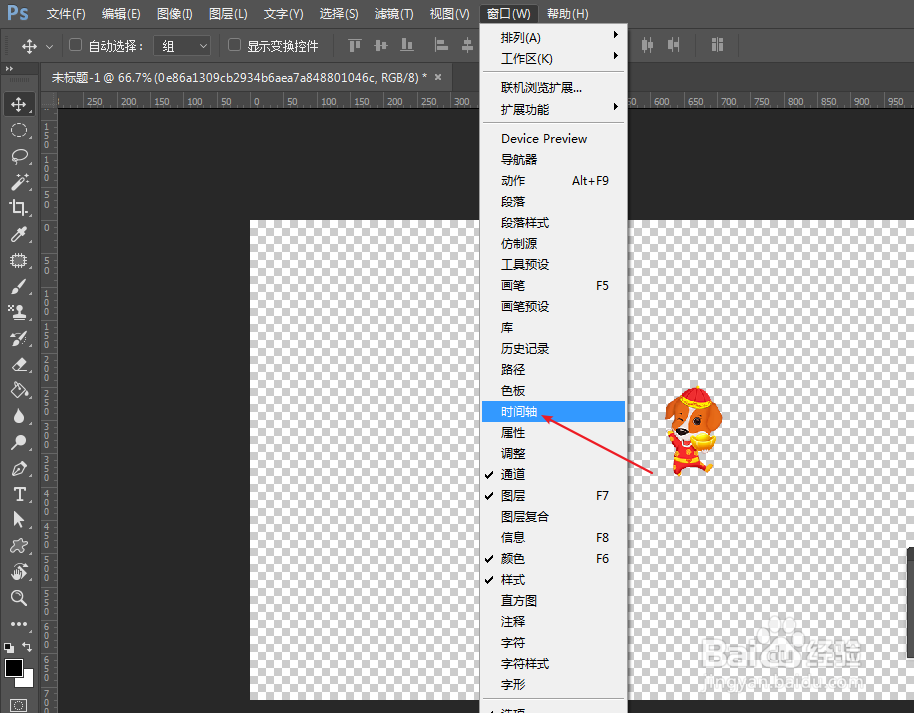Screen dimensions: 914x713
Task: Open 历史记录 from the Window menu
Action: pos(525,348)
